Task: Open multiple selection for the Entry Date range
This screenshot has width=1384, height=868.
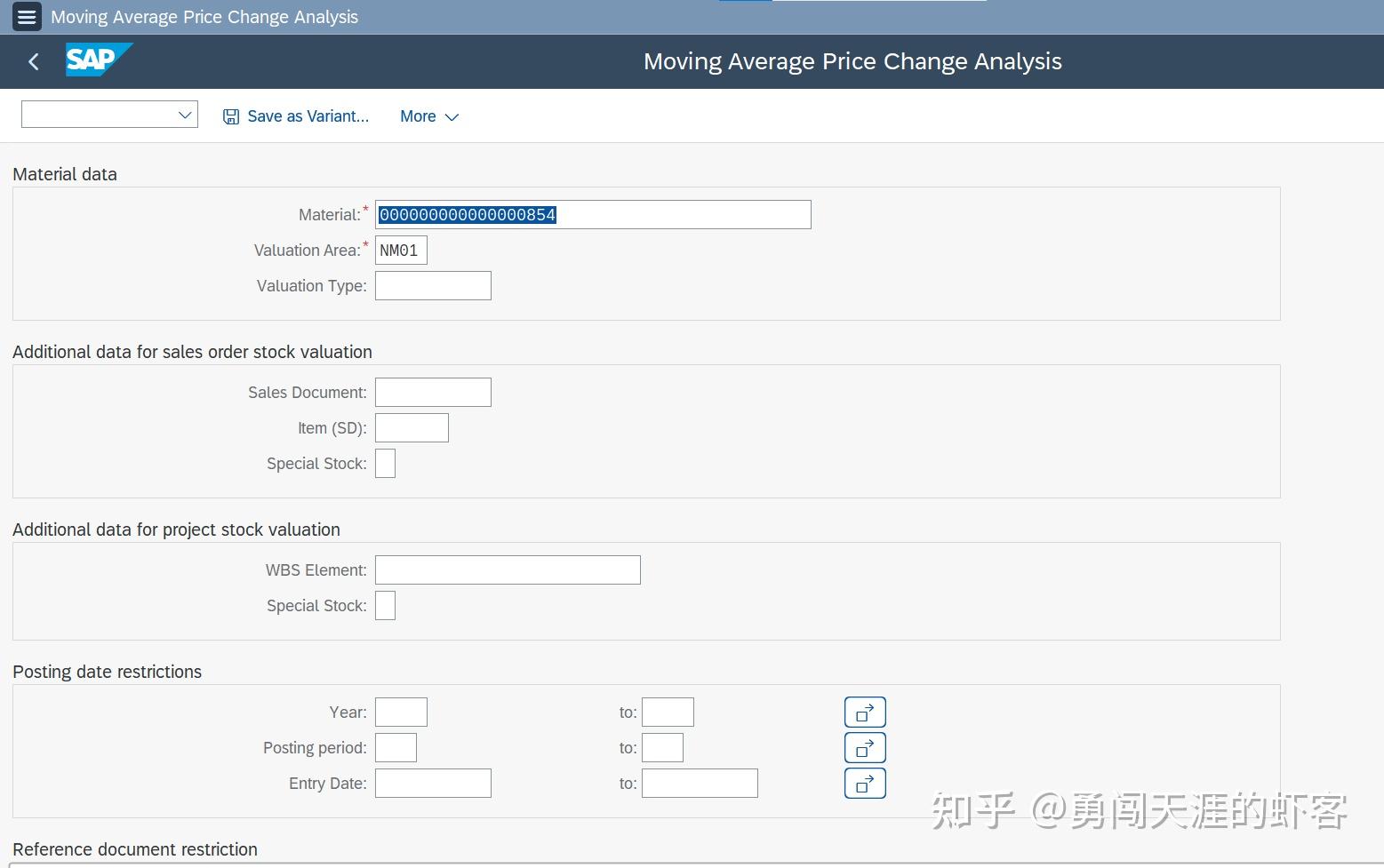Action: (863, 783)
